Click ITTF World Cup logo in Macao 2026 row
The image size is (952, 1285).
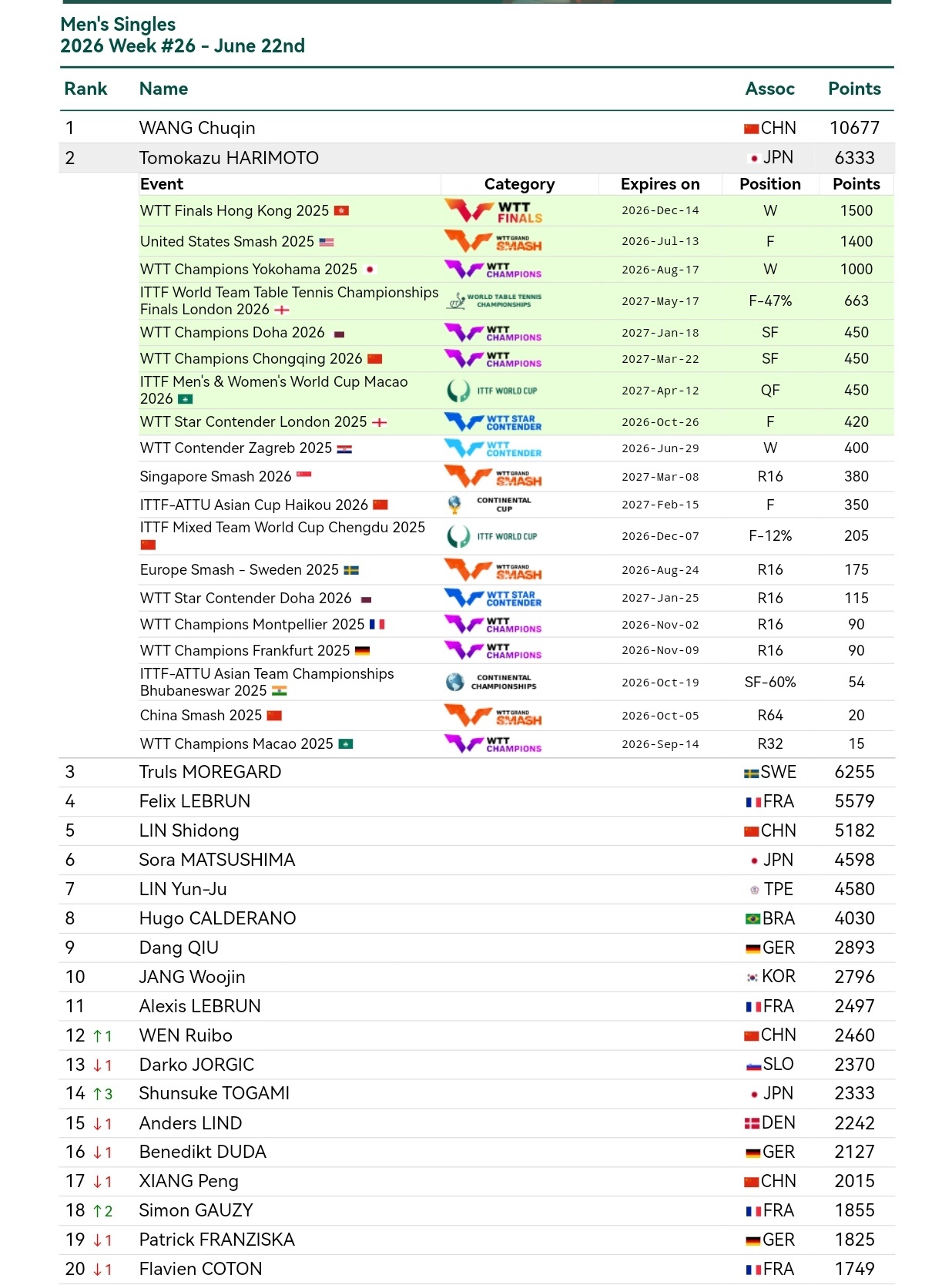click(492, 391)
